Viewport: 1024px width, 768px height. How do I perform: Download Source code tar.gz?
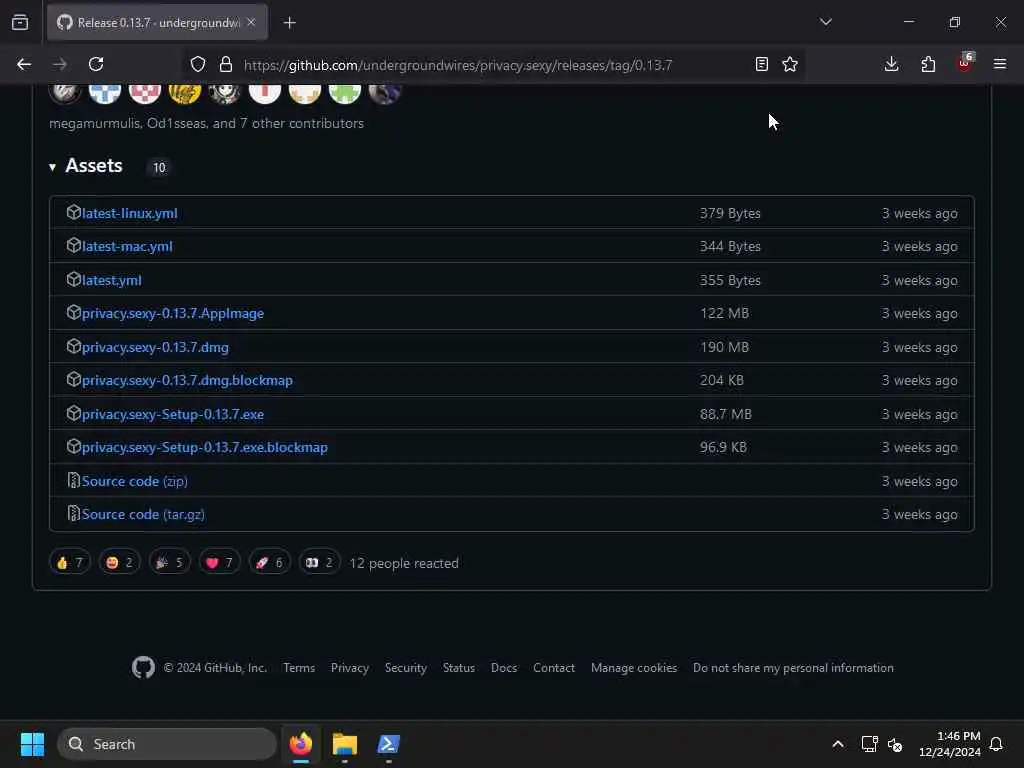tap(143, 515)
